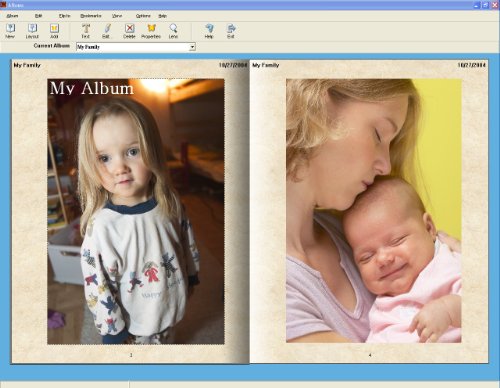Click the My Album caption text
500x388 pixels.
click(x=92, y=88)
